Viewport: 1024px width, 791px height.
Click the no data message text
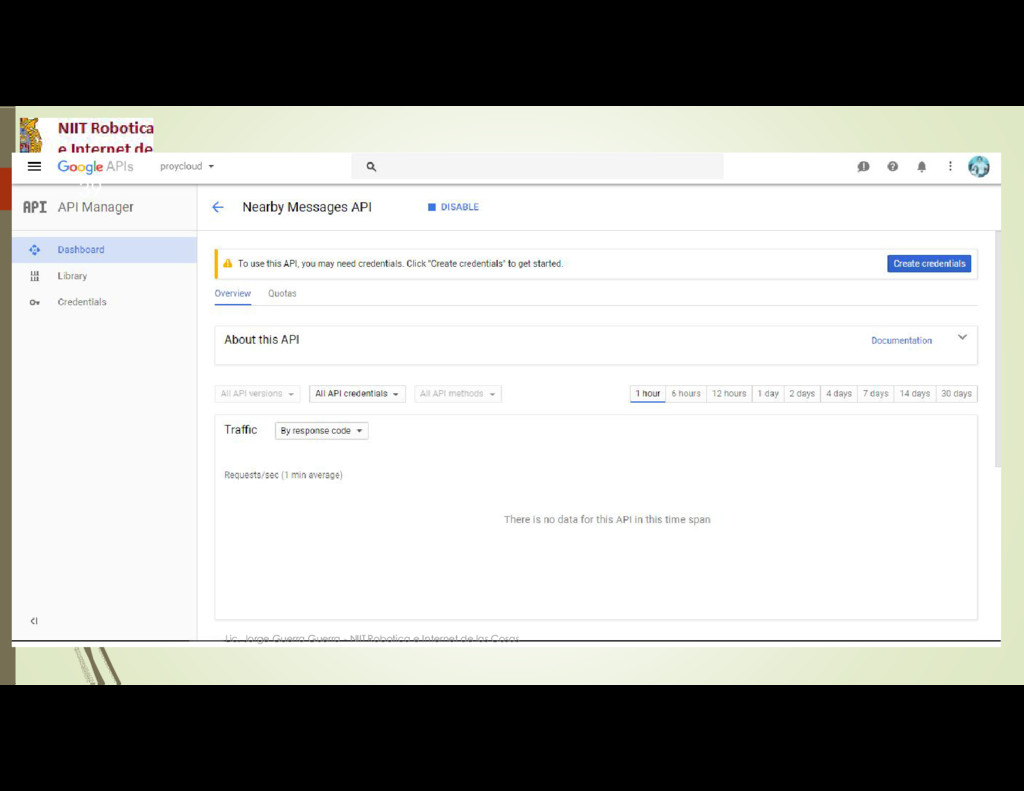tap(607, 520)
